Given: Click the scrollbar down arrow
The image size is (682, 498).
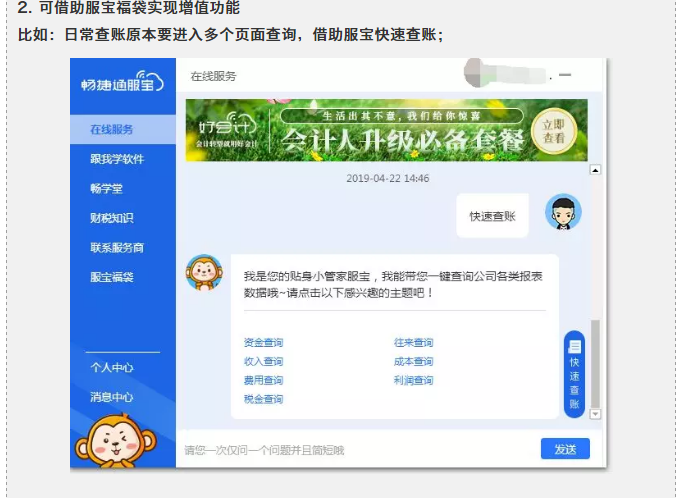Looking at the screenshot, I should click(x=596, y=413).
